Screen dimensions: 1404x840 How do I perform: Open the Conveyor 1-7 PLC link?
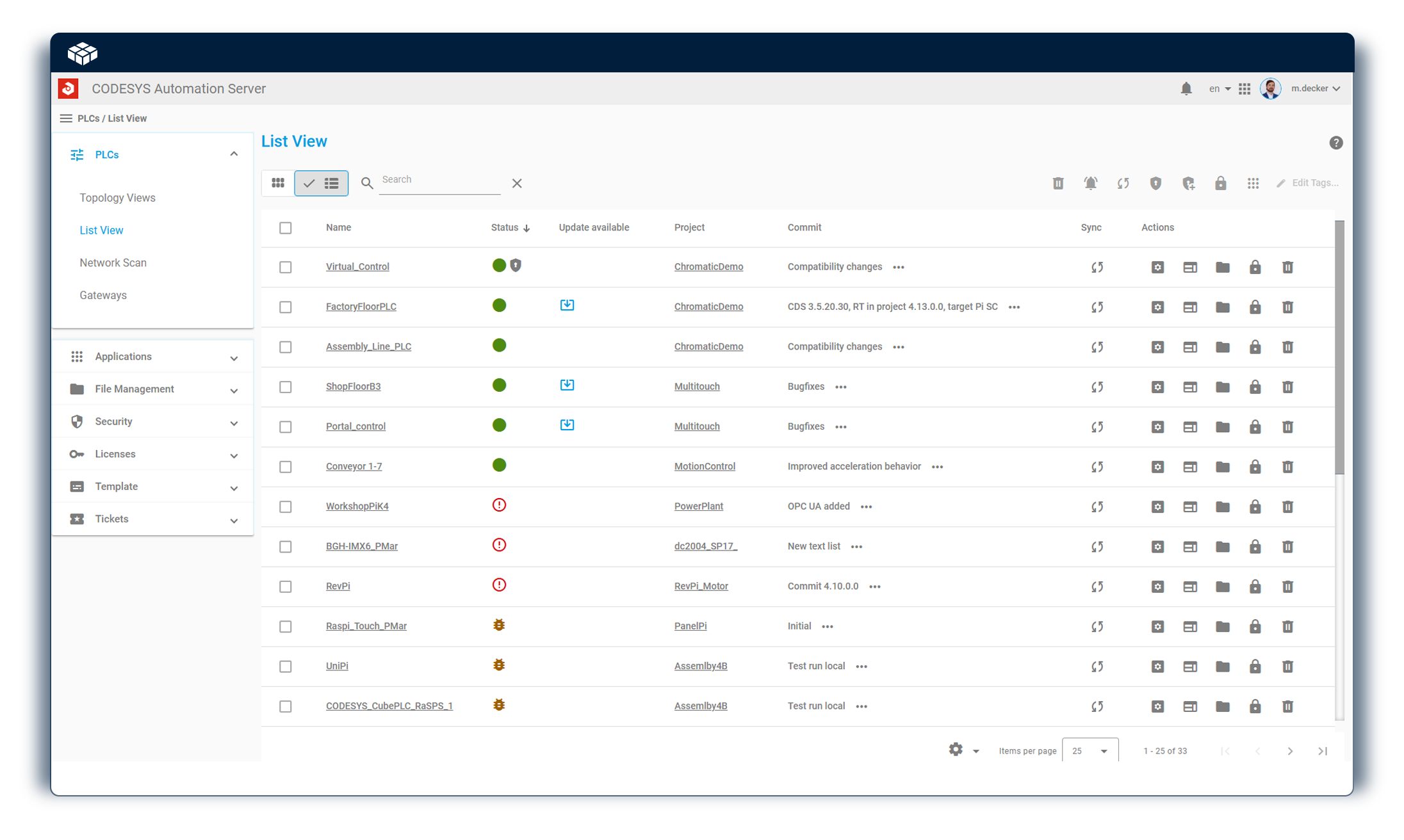coord(354,467)
